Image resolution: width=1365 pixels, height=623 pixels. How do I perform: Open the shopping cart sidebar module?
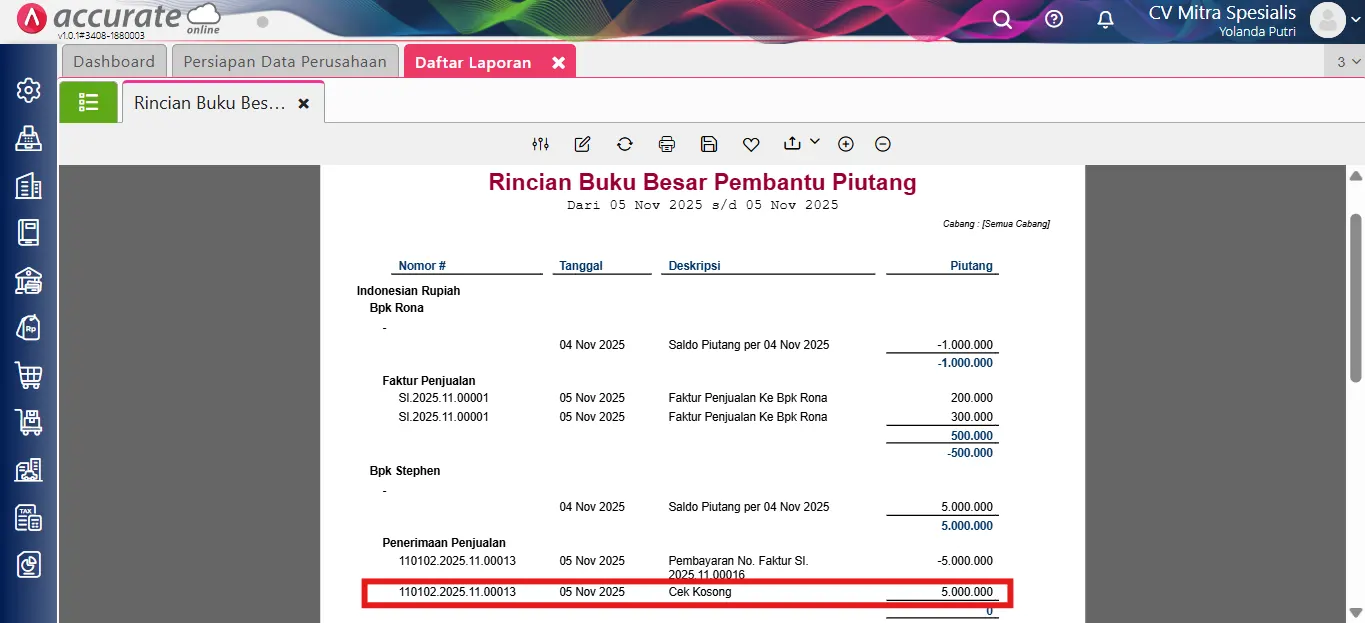pos(28,376)
